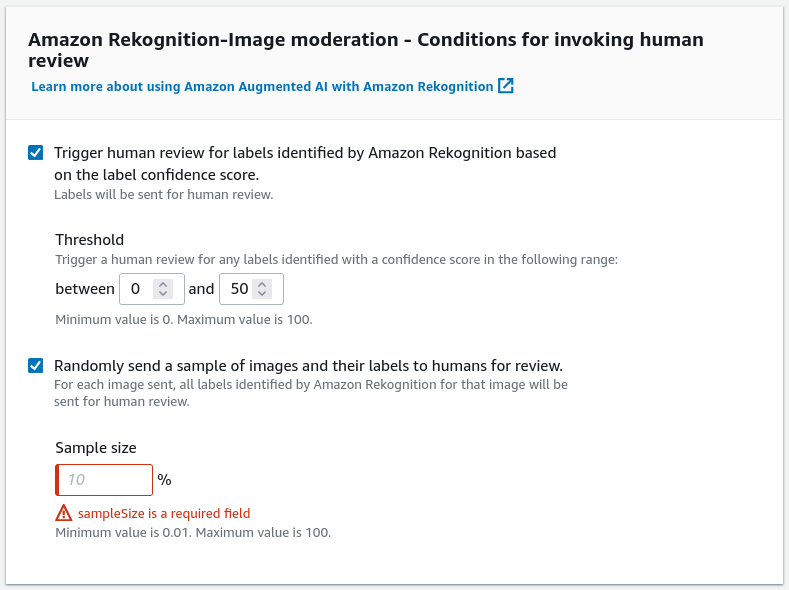The height and width of the screenshot is (590, 789).
Task: Increase the lower threshold with up arrow
Action: (x=163, y=284)
